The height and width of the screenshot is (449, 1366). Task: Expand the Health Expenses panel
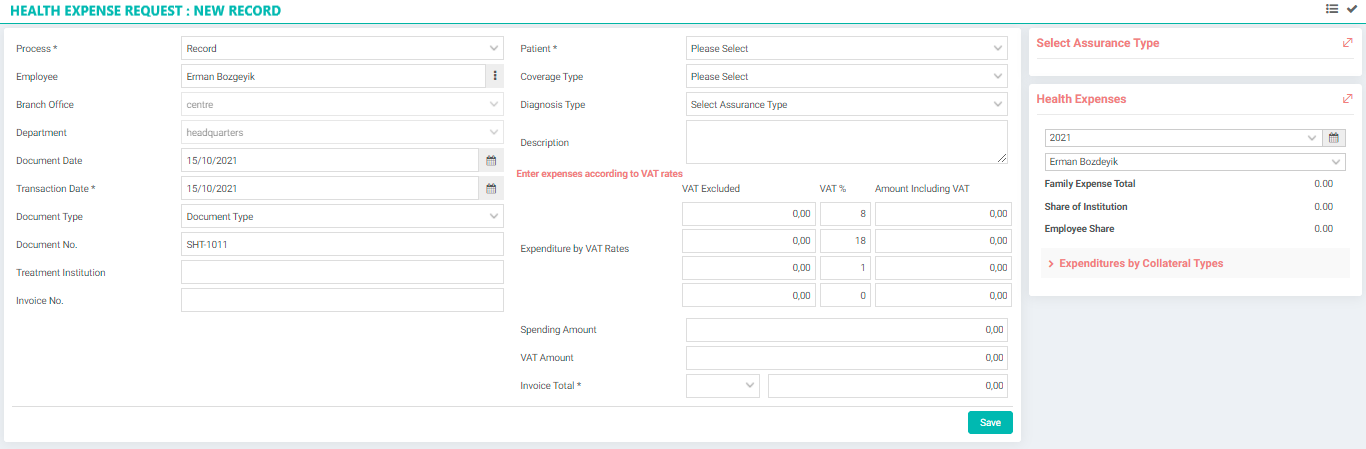[1347, 99]
